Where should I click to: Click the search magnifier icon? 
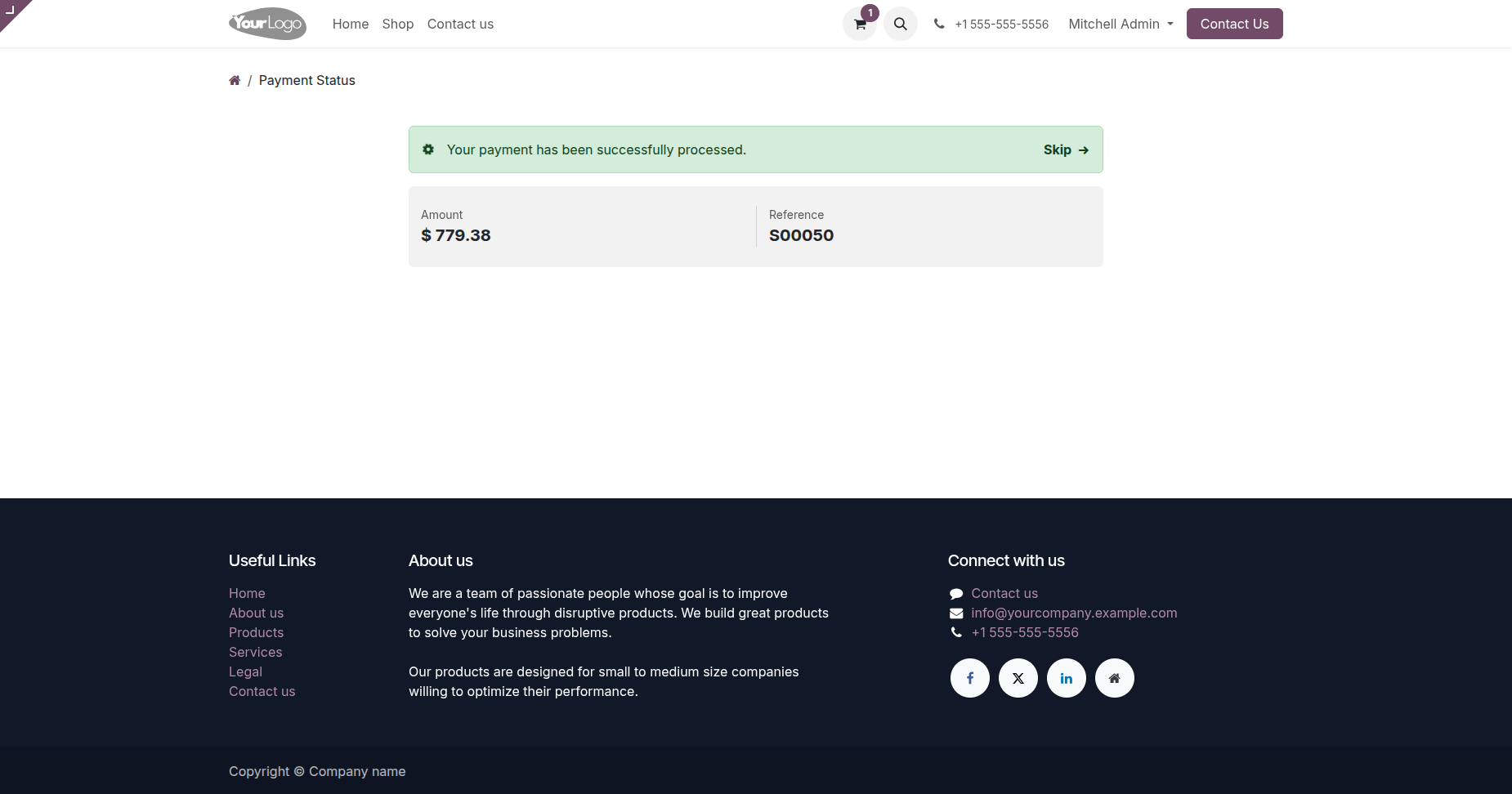[x=901, y=25]
